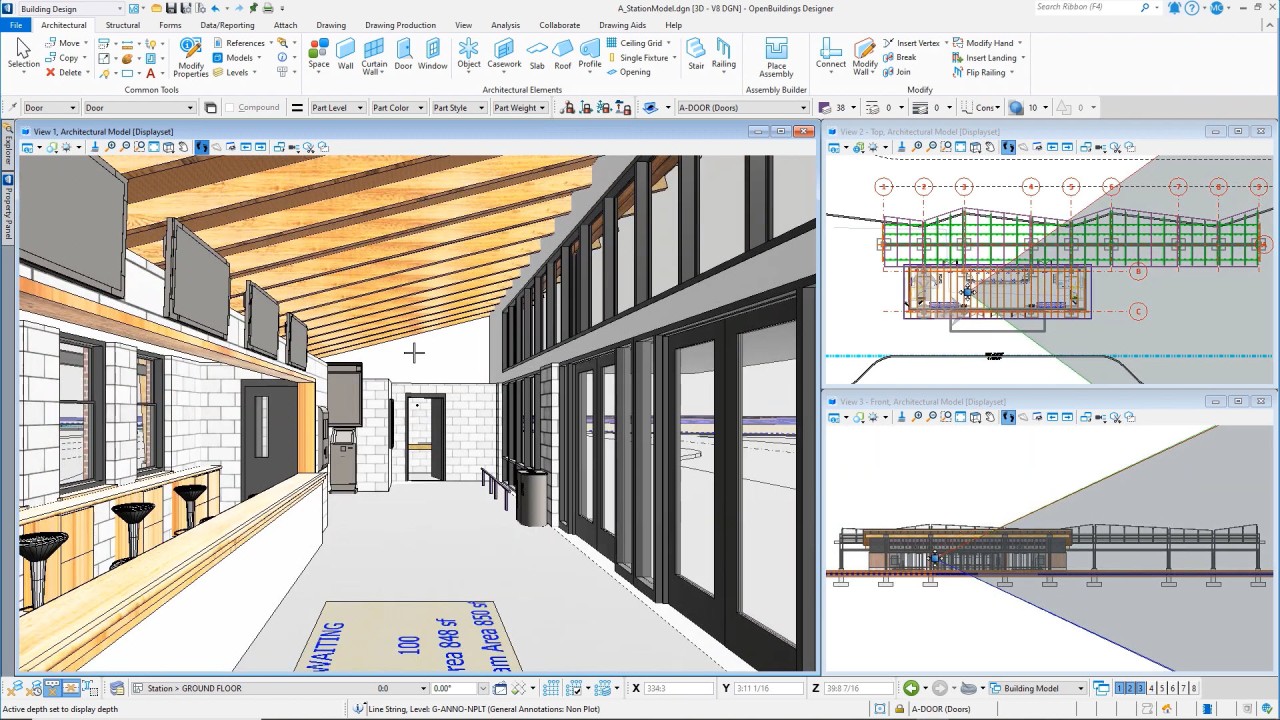Toggle view 4 in view group bar

pyautogui.click(x=1151, y=688)
